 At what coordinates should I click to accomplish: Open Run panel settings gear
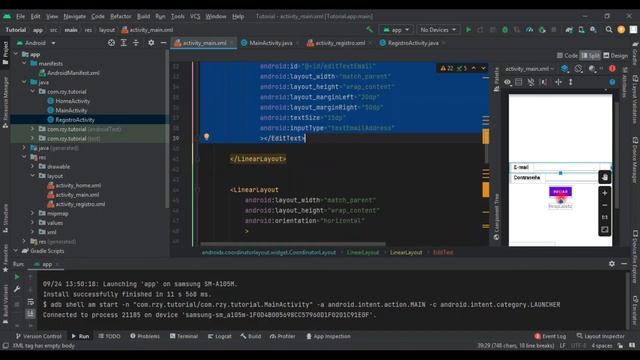[611, 264]
